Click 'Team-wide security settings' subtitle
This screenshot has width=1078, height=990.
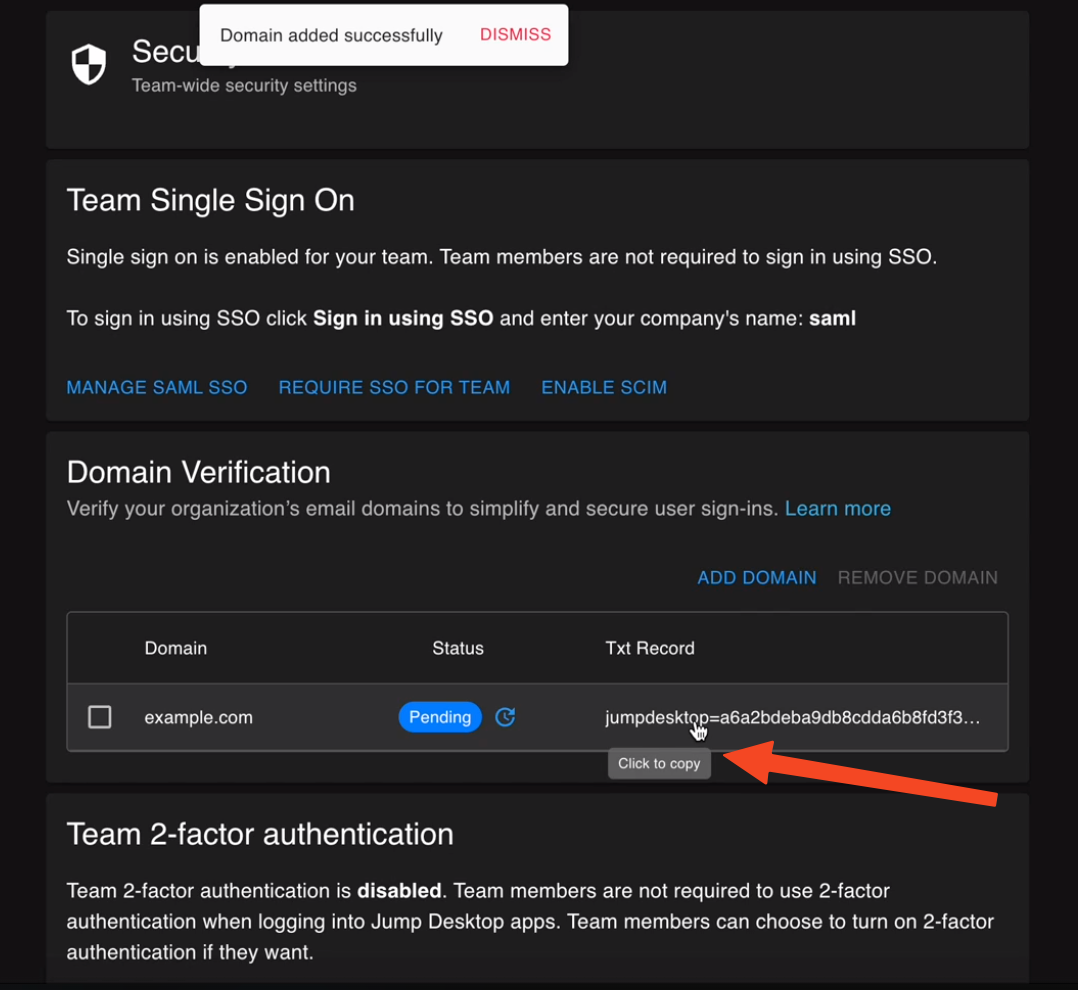tap(244, 85)
